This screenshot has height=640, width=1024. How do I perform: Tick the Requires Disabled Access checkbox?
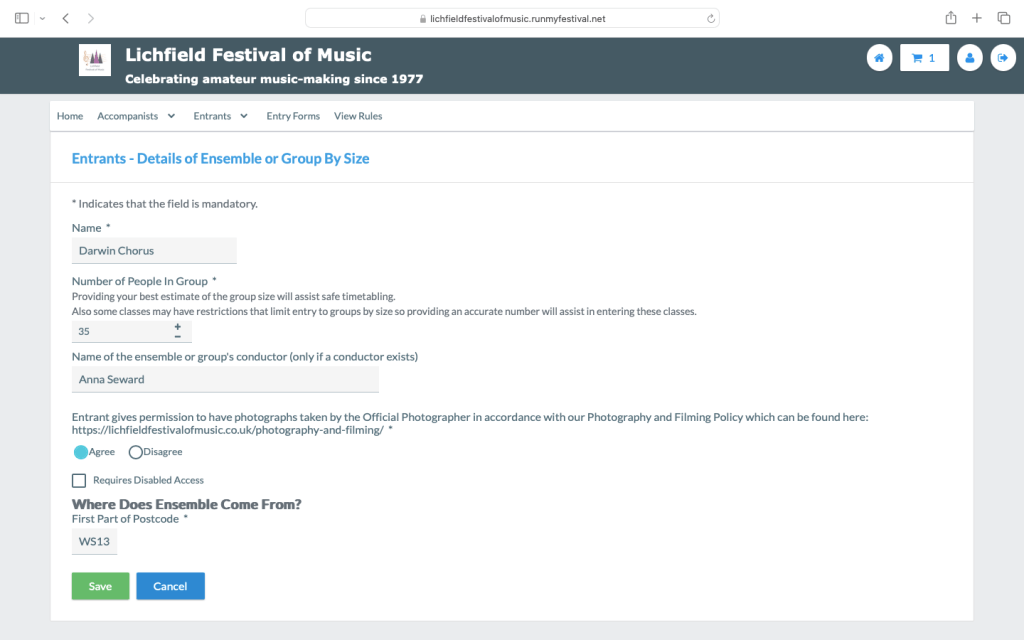(x=79, y=481)
